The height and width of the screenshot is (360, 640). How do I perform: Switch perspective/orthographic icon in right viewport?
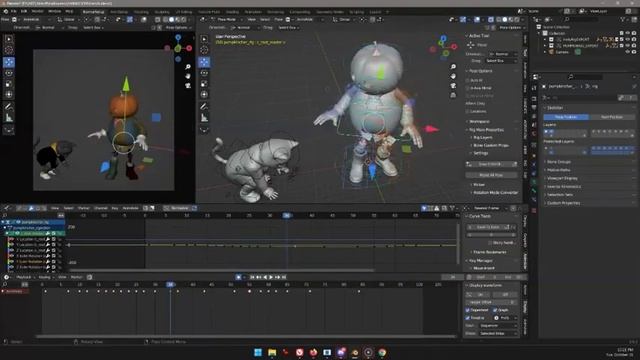453,95
